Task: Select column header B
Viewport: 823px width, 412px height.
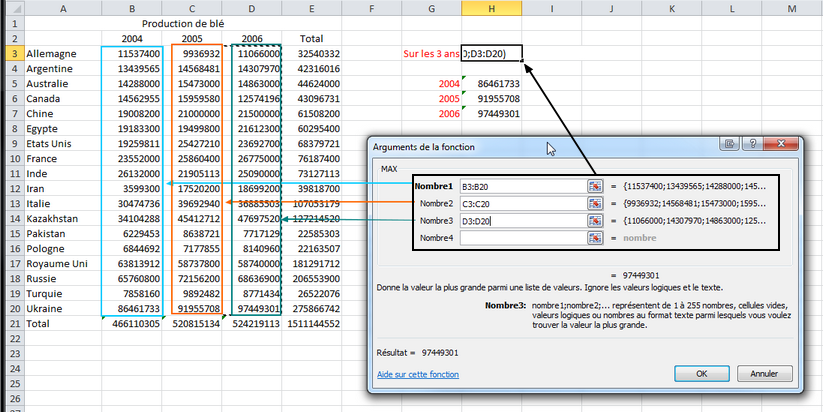Action: tap(132, 8)
